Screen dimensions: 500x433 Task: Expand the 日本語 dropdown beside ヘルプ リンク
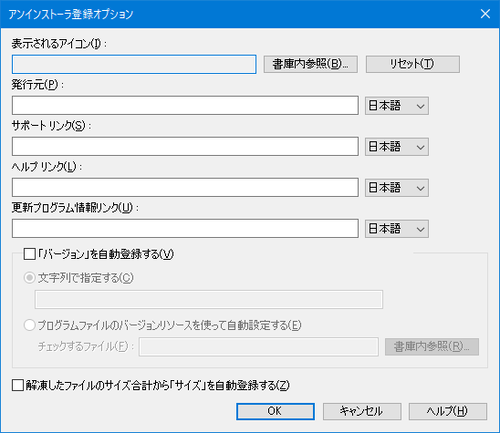pos(397,188)
